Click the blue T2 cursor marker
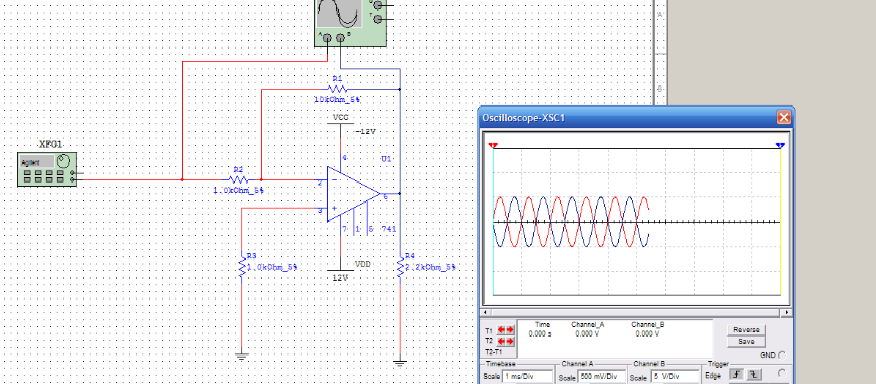The height and width of the screenshot is (384, 876). point(780,145)
